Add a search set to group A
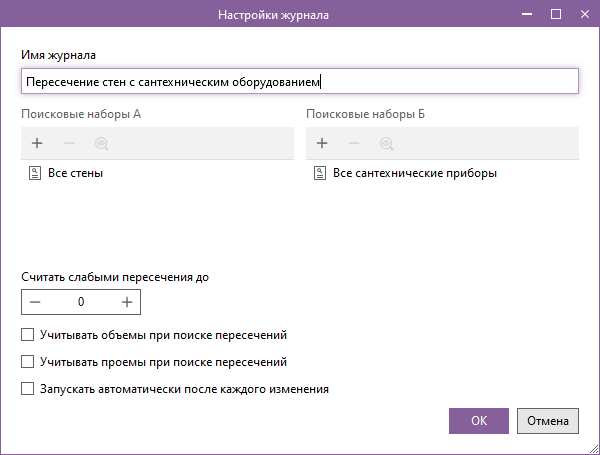The image size is (600, 455). (37, 143)
